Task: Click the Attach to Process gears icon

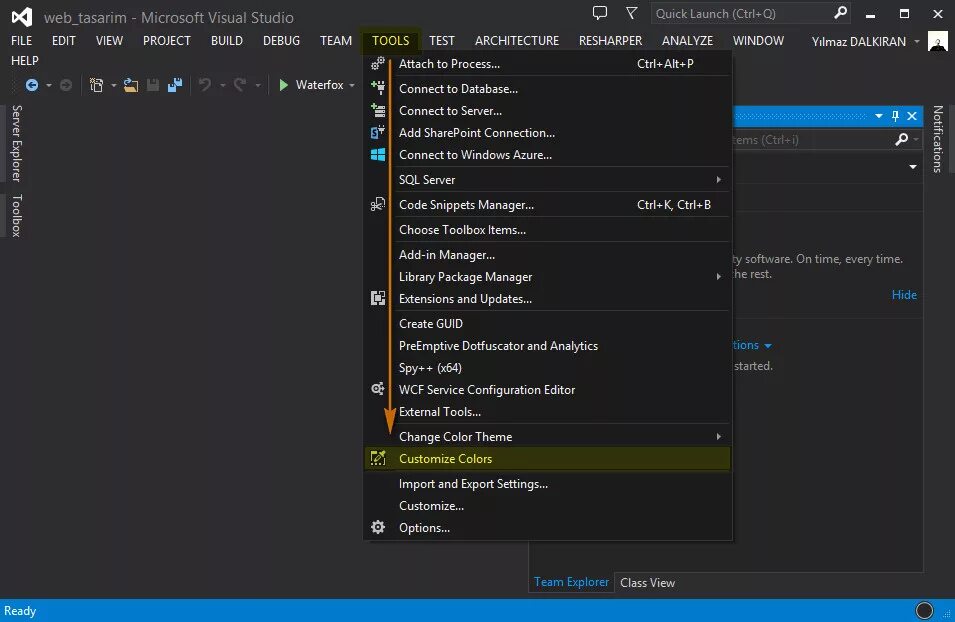Action: pos(378,63)
